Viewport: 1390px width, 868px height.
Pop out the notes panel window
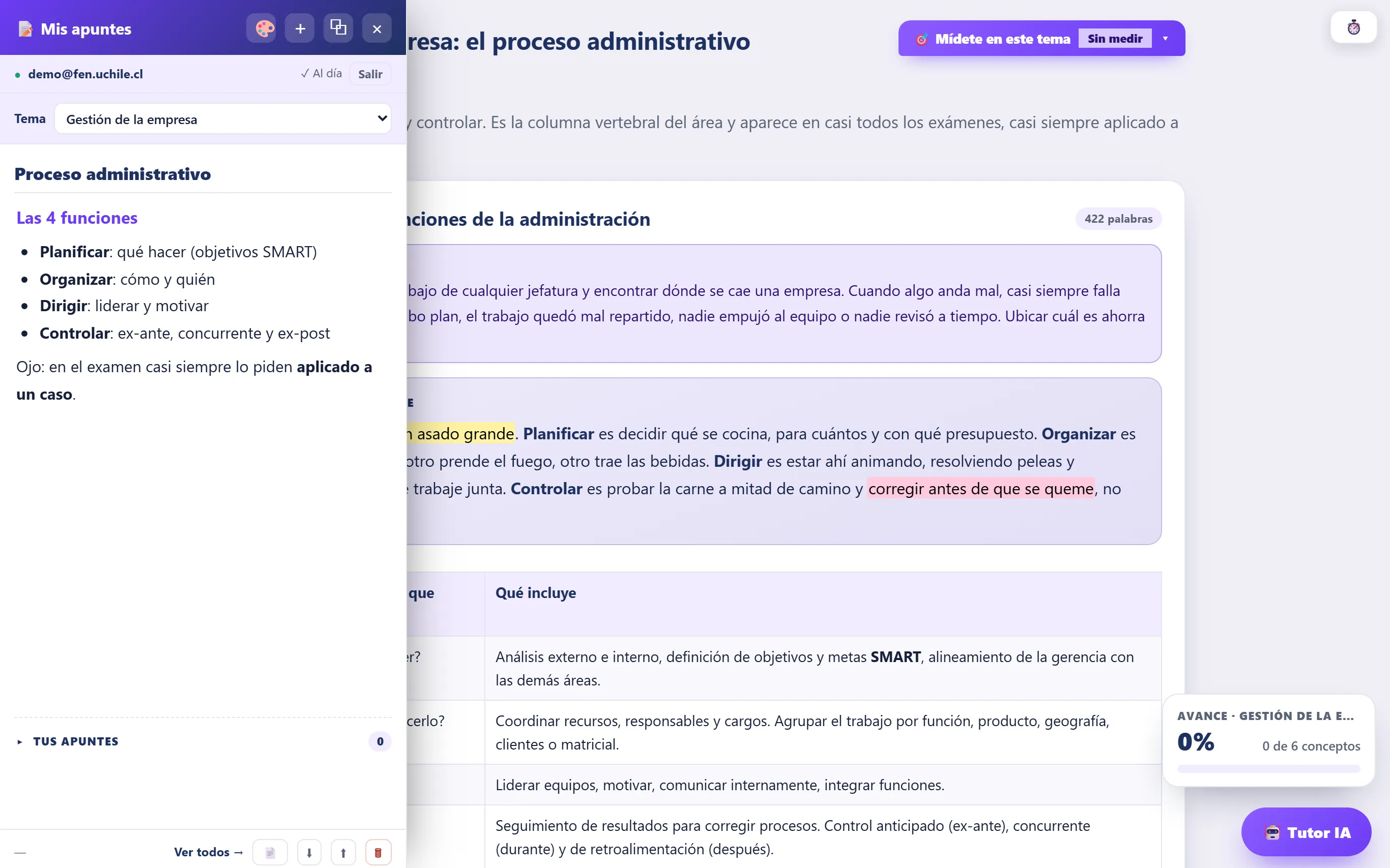pos(338,28)
